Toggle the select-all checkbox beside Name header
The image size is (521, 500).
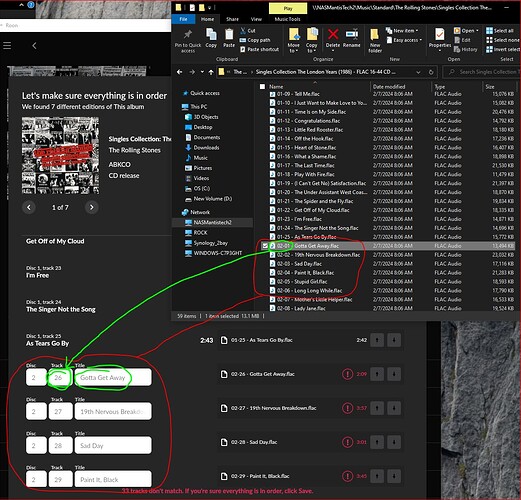[262, 87]
